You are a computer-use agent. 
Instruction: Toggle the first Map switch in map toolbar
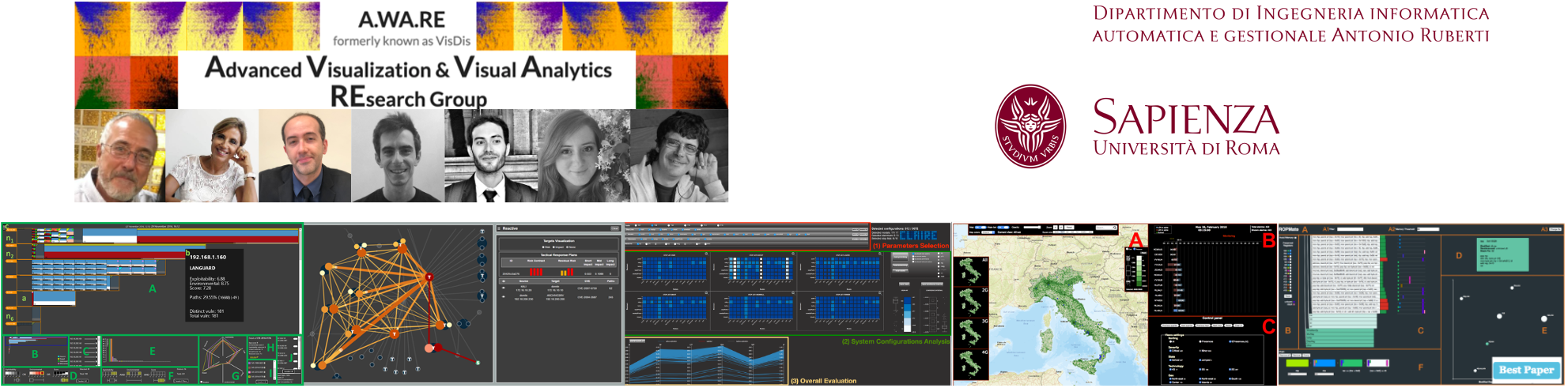click(x=980, y=228)
